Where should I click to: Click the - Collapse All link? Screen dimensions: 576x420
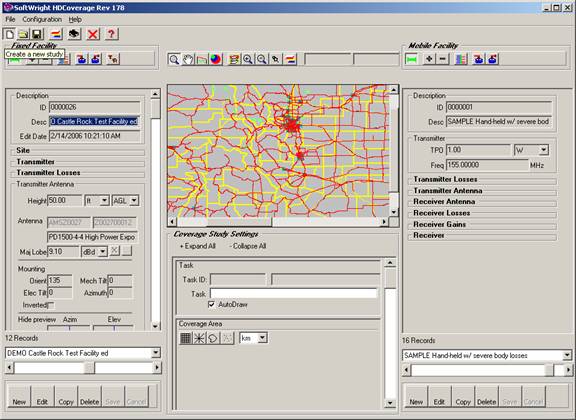[x=248, y=246]
